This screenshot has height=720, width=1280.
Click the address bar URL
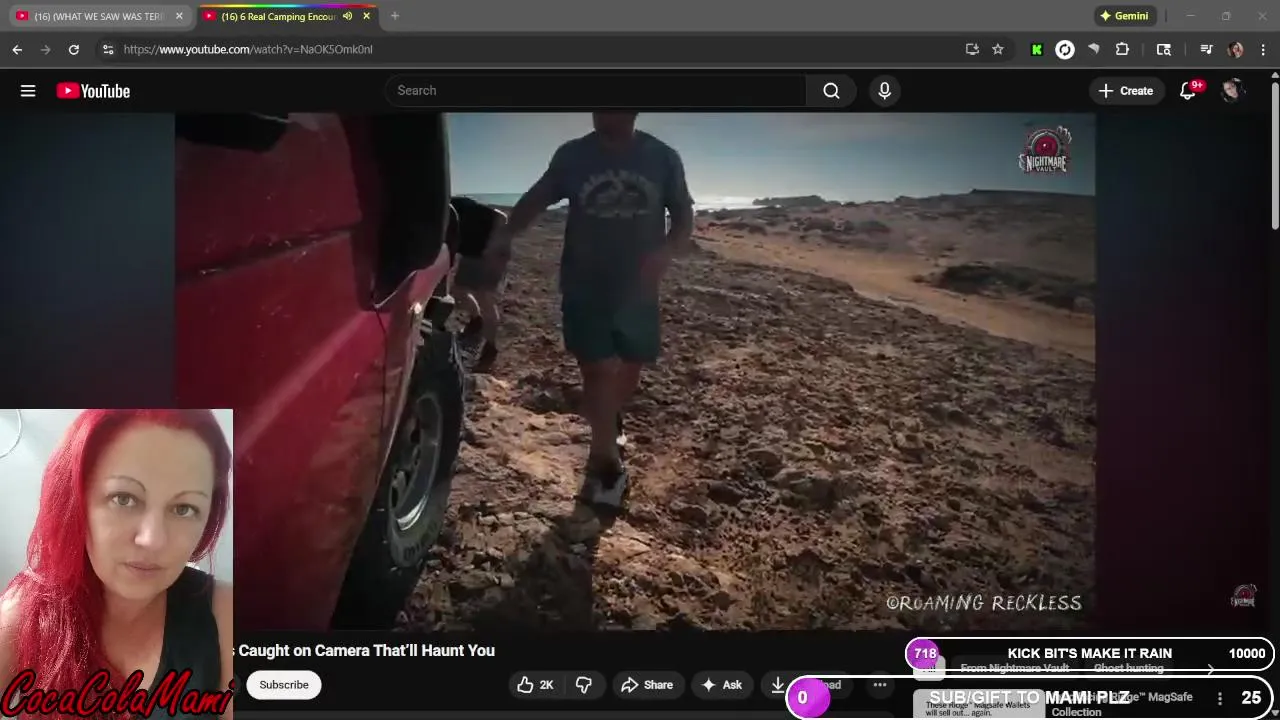(248, 49)
